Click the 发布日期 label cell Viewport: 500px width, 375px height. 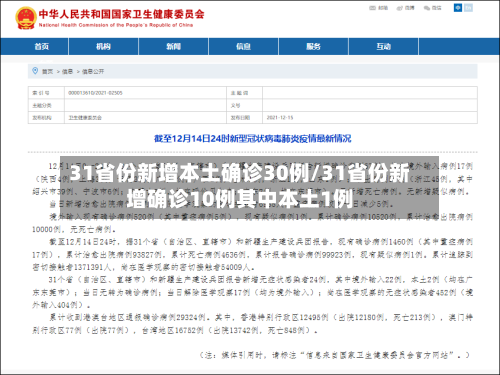244,117
